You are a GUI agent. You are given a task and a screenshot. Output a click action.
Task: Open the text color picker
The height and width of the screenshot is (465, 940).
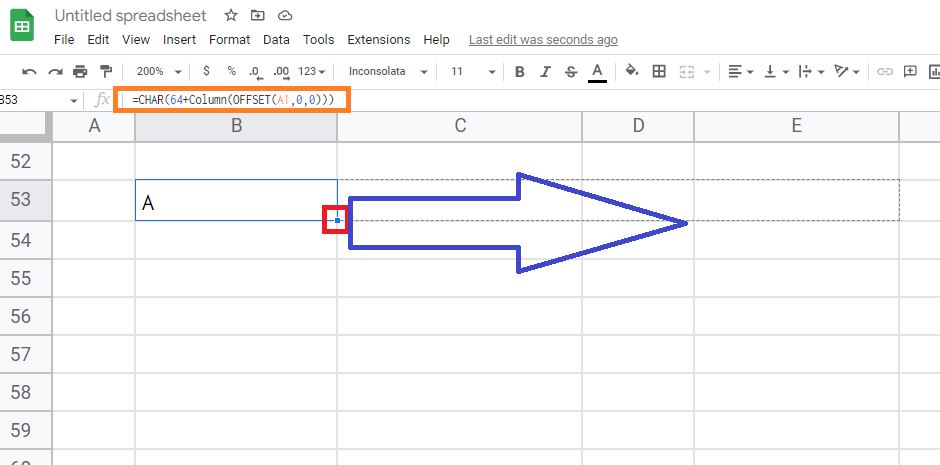pos(597,72)
